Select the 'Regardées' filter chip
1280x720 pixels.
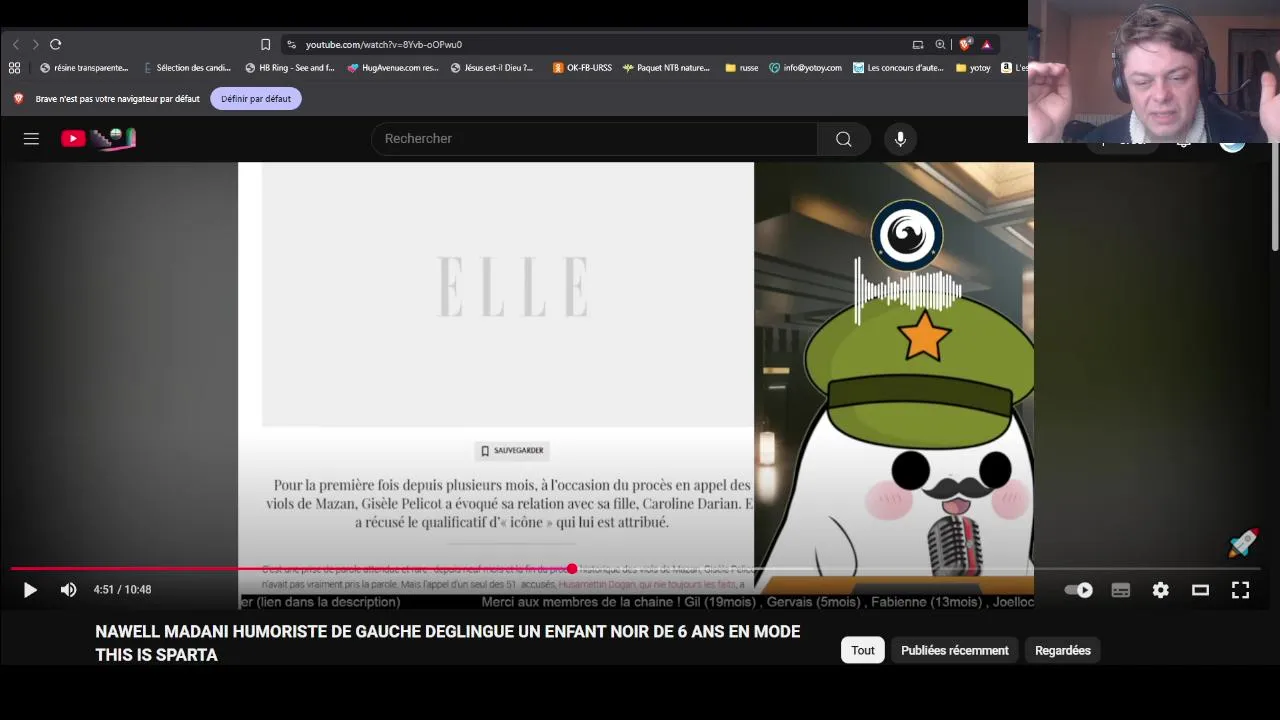tap(1063, 650)
